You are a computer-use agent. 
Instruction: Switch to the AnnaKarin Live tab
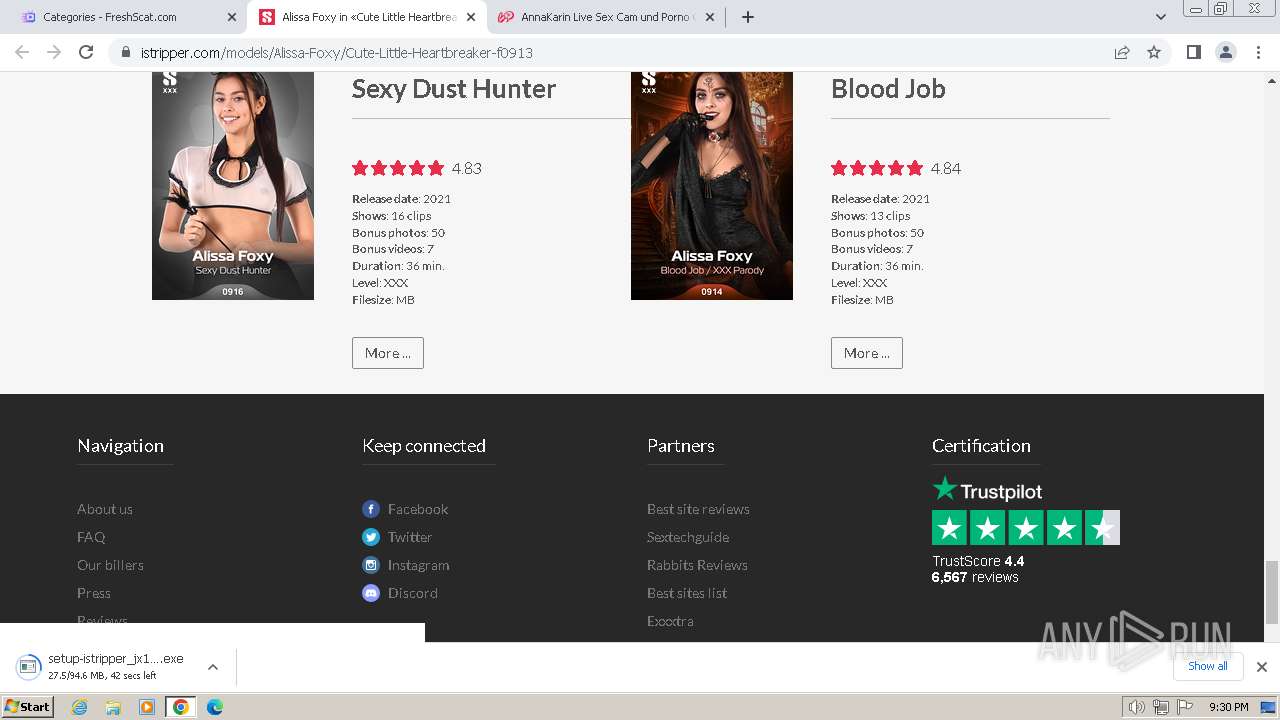[x=605, y=17]
